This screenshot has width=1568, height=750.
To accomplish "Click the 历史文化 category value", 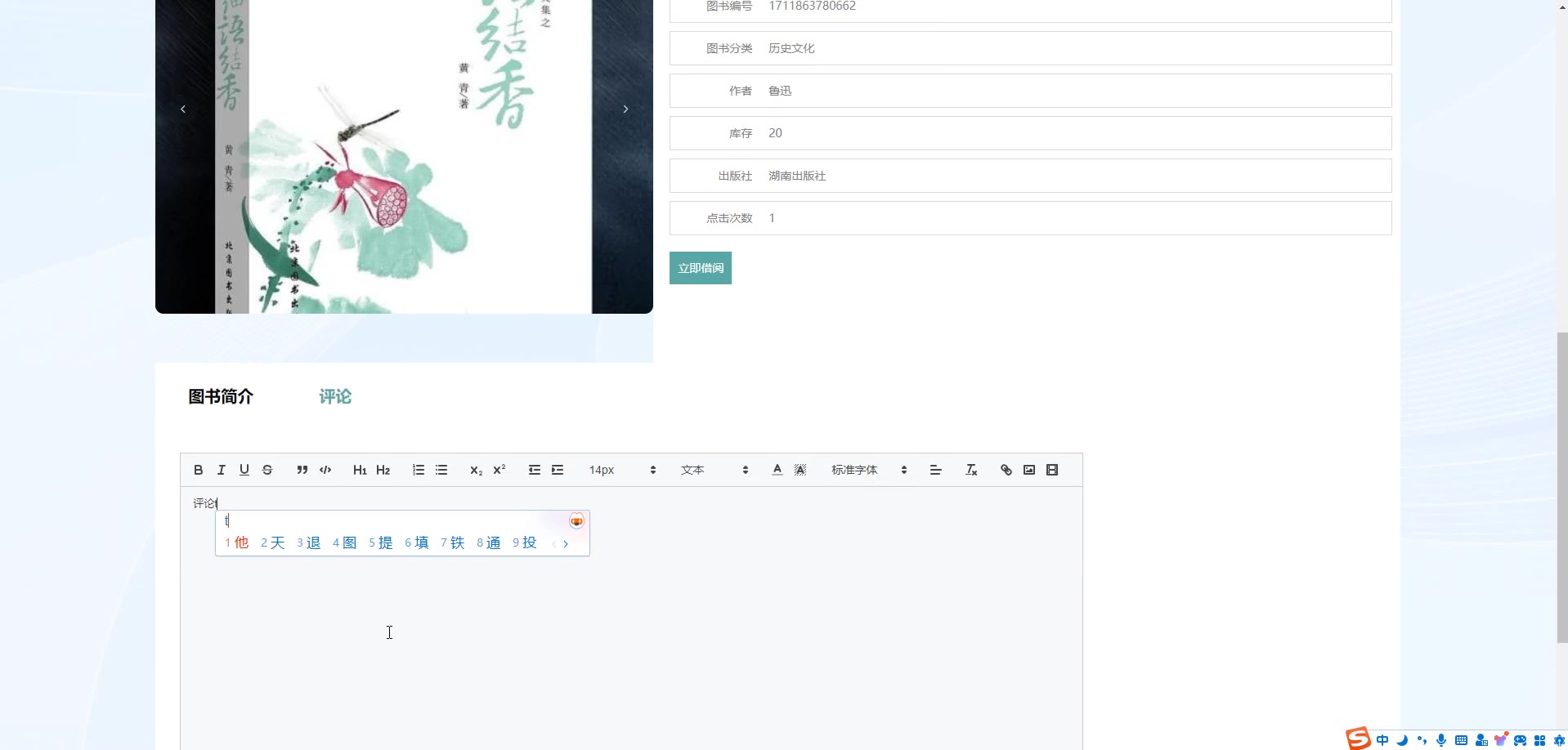I will pyautogui.click(x=791, y=48).
